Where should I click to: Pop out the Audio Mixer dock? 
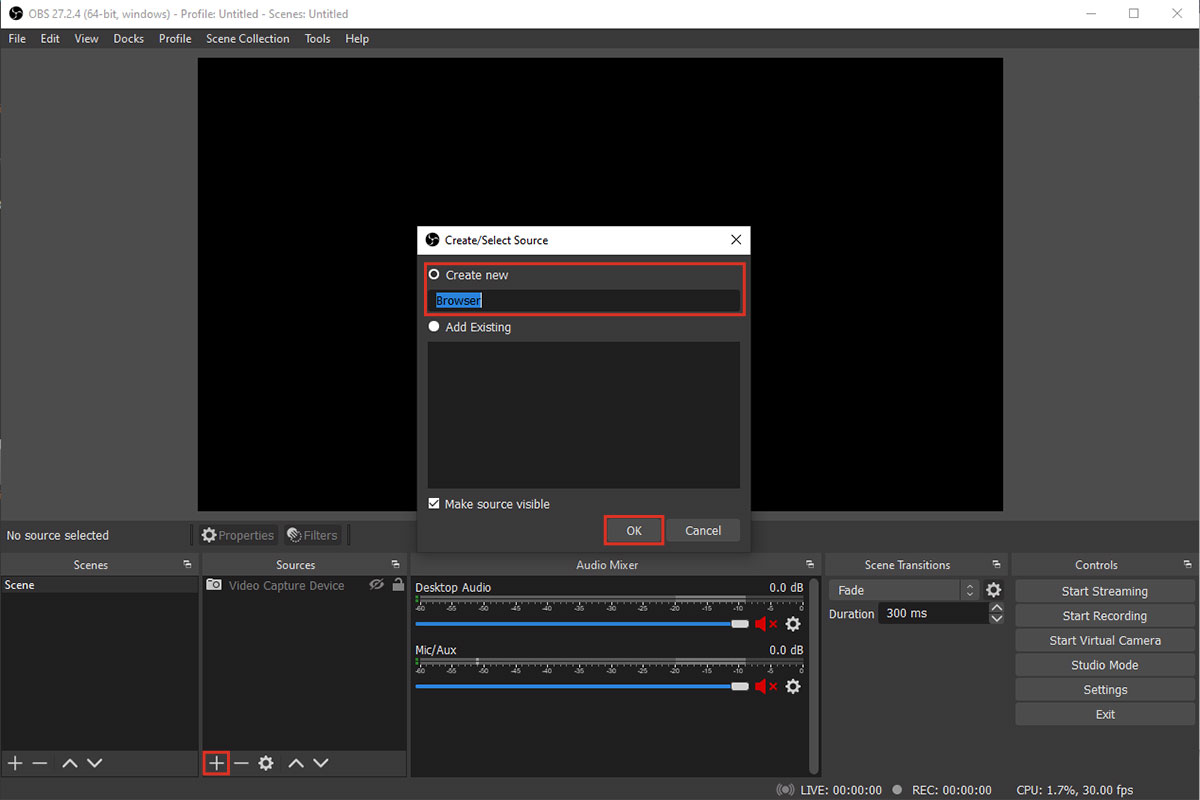[x=810, y=565]
